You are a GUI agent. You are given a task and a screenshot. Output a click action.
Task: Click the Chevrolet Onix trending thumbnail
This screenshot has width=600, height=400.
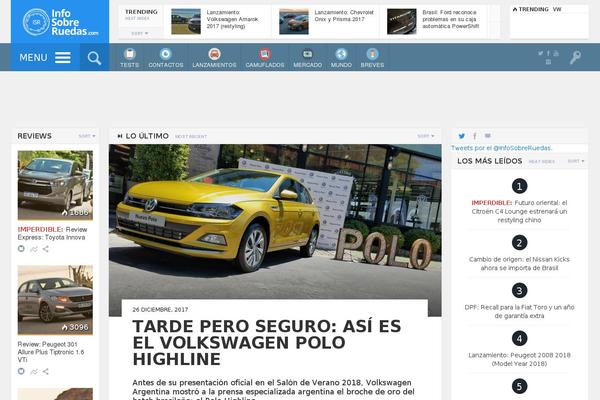click(x=294, y=22)
